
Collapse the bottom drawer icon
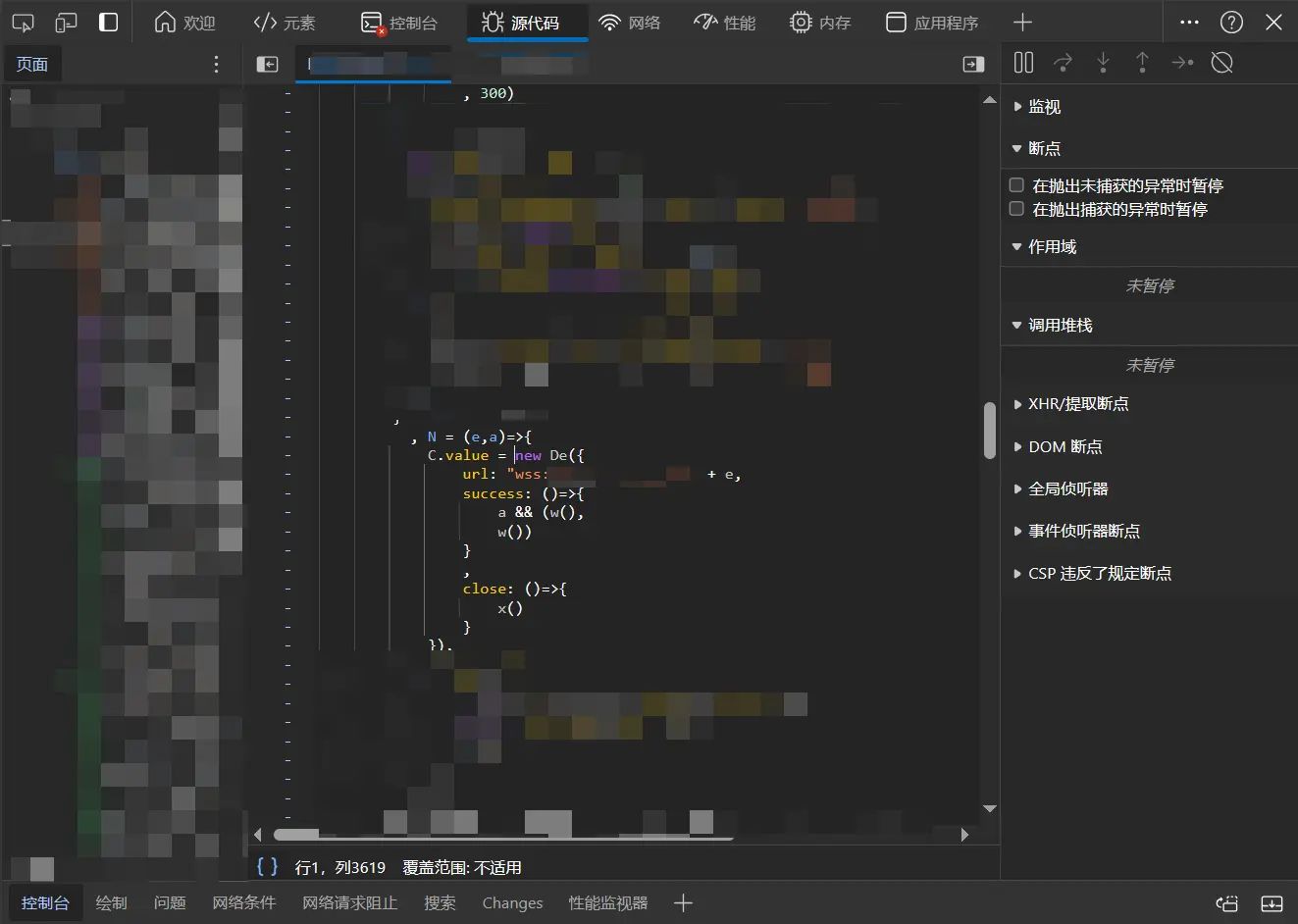1272,903
